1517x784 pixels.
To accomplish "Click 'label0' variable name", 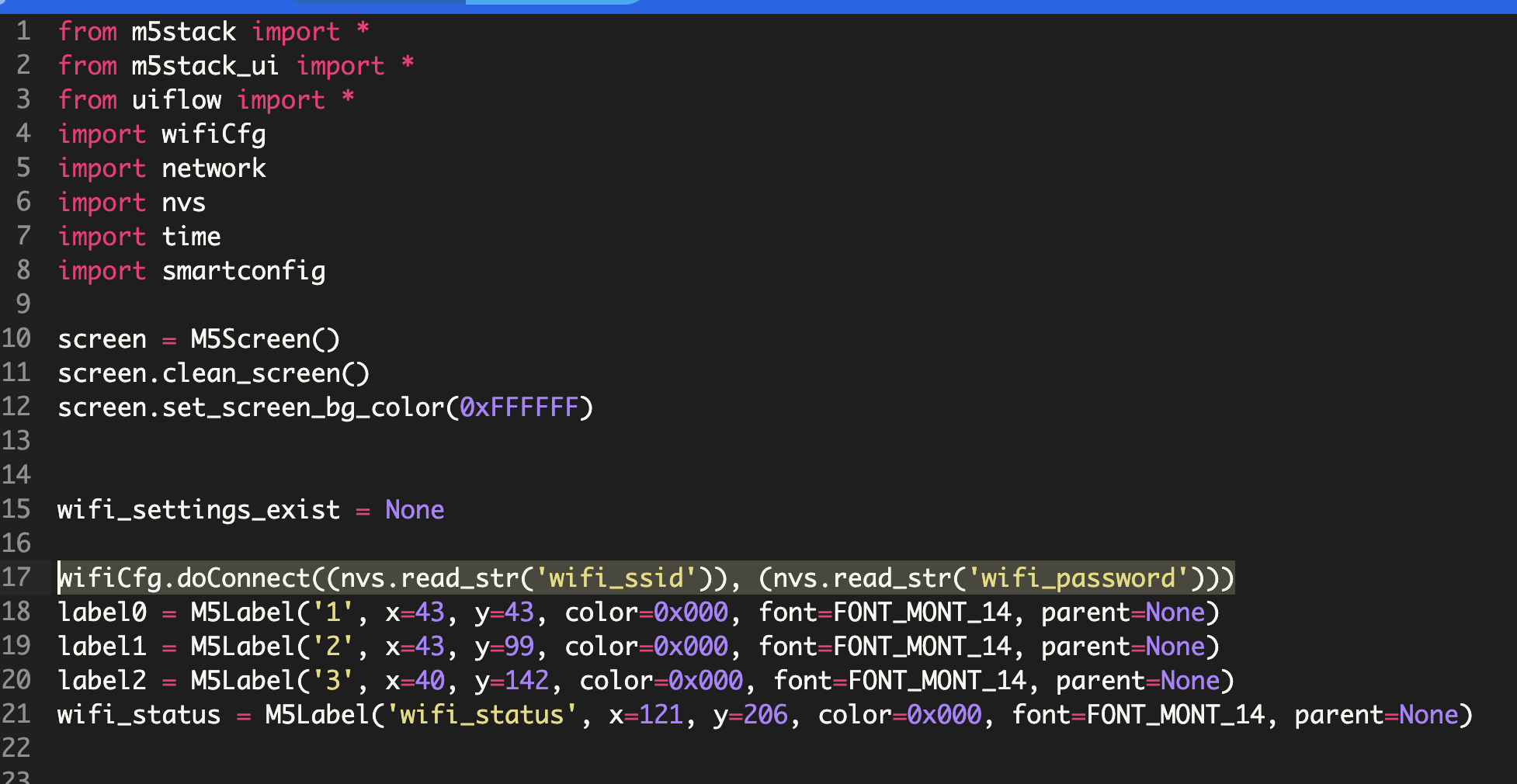I will pos(102,612).
